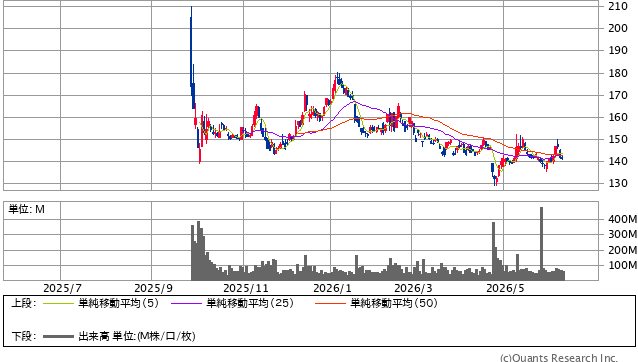Click the 200 price axis value

pos(618,28)
